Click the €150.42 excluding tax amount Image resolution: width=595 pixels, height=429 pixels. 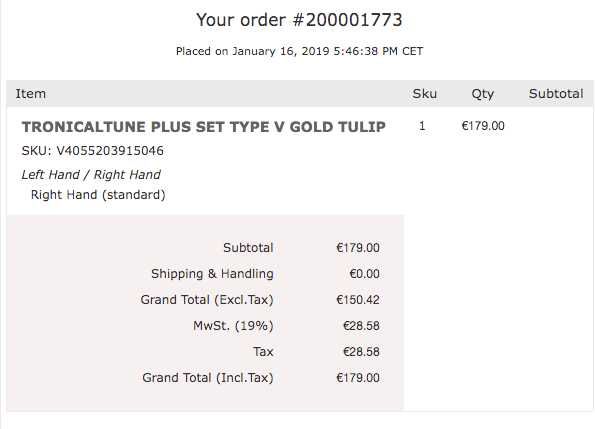click(358, 300)
